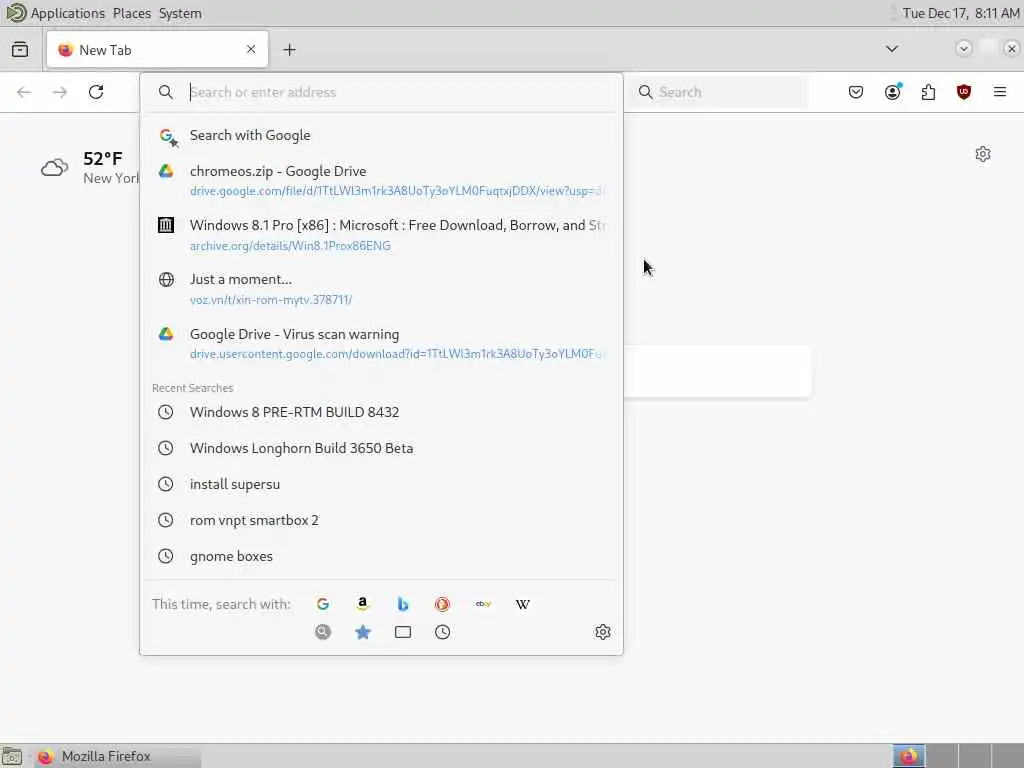Open Firefox View icon left of tabs
The width and height of the screenshot is (1024, 768).
pos(20,50)
